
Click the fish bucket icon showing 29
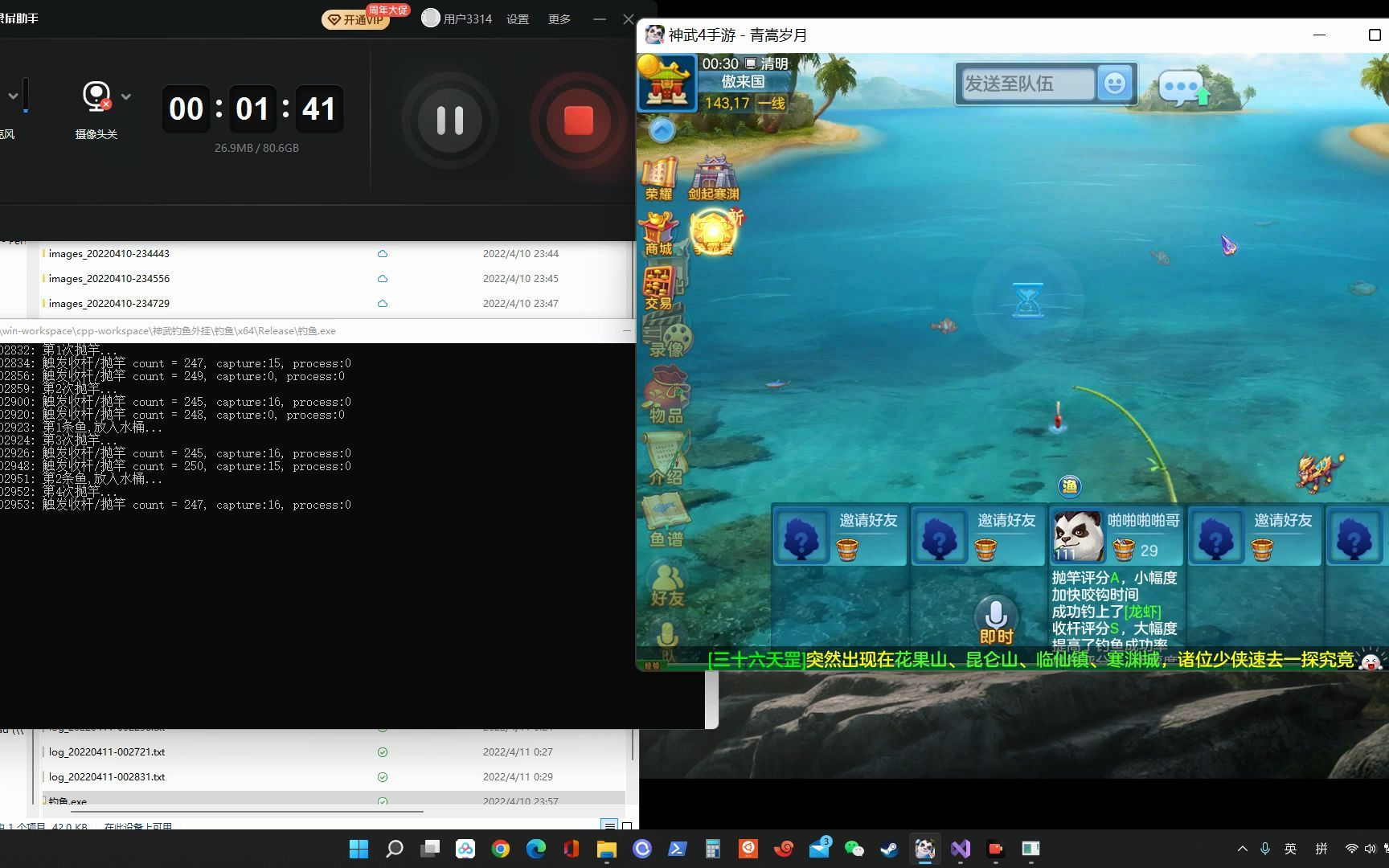(1124, 550)
